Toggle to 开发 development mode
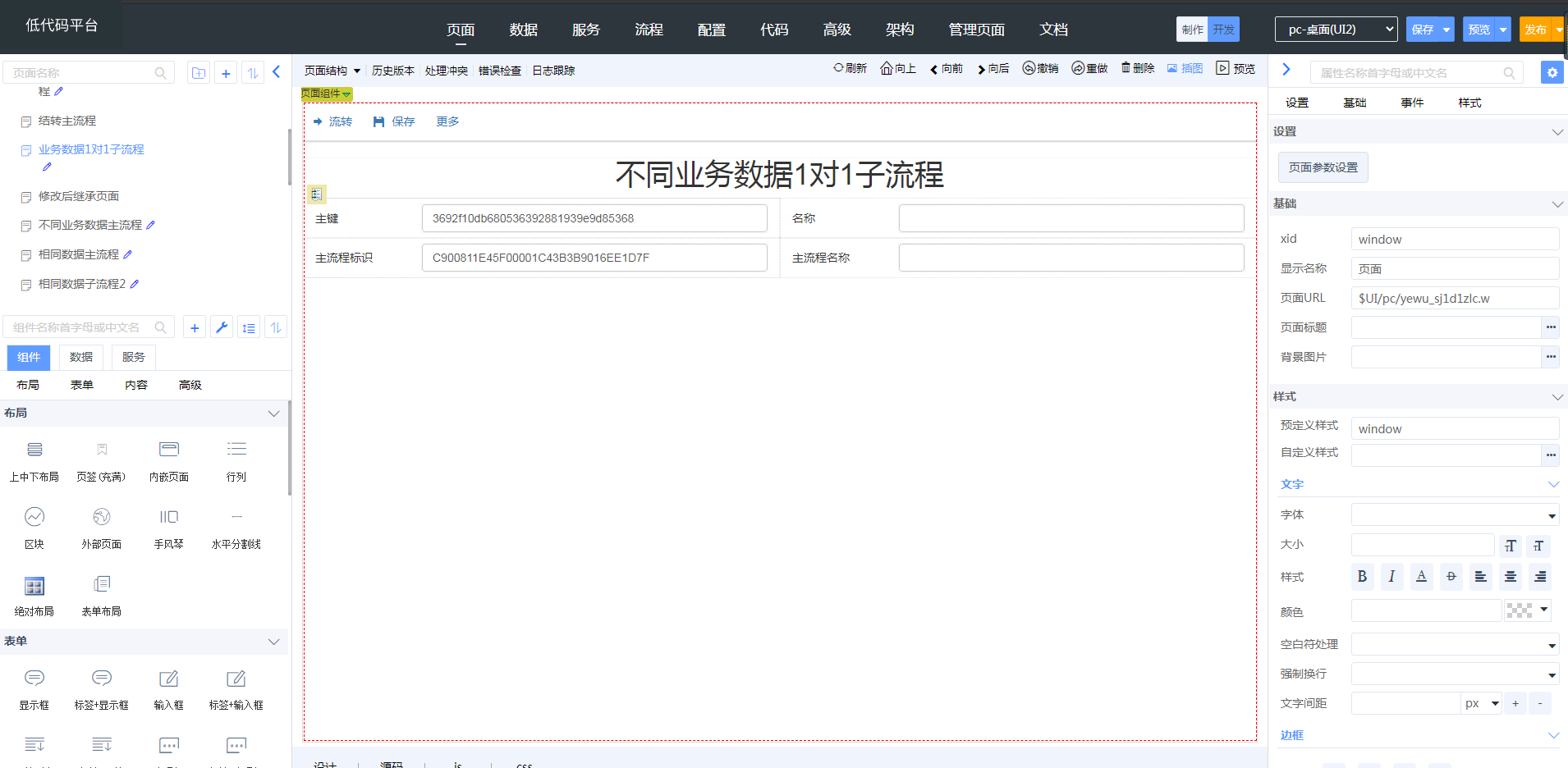The image size is (1568, 768). [1223, 30]
